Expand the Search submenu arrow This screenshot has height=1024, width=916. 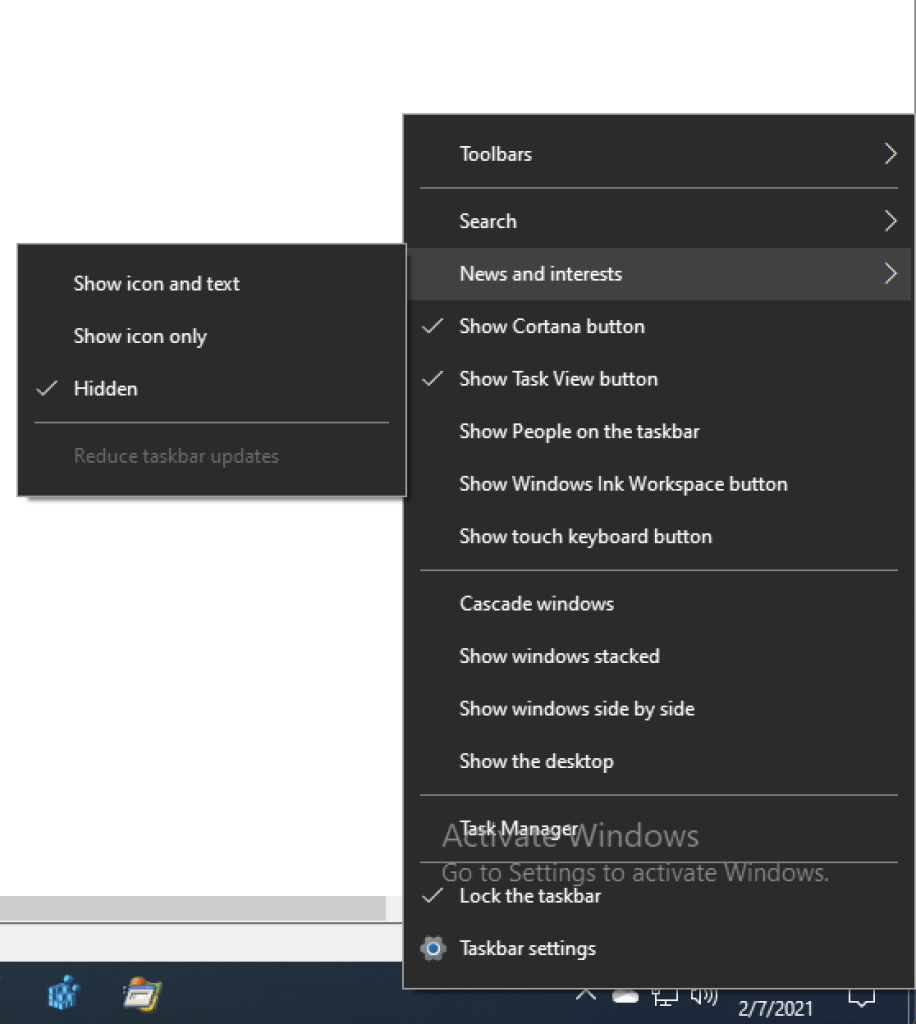(x=889, y=221)
